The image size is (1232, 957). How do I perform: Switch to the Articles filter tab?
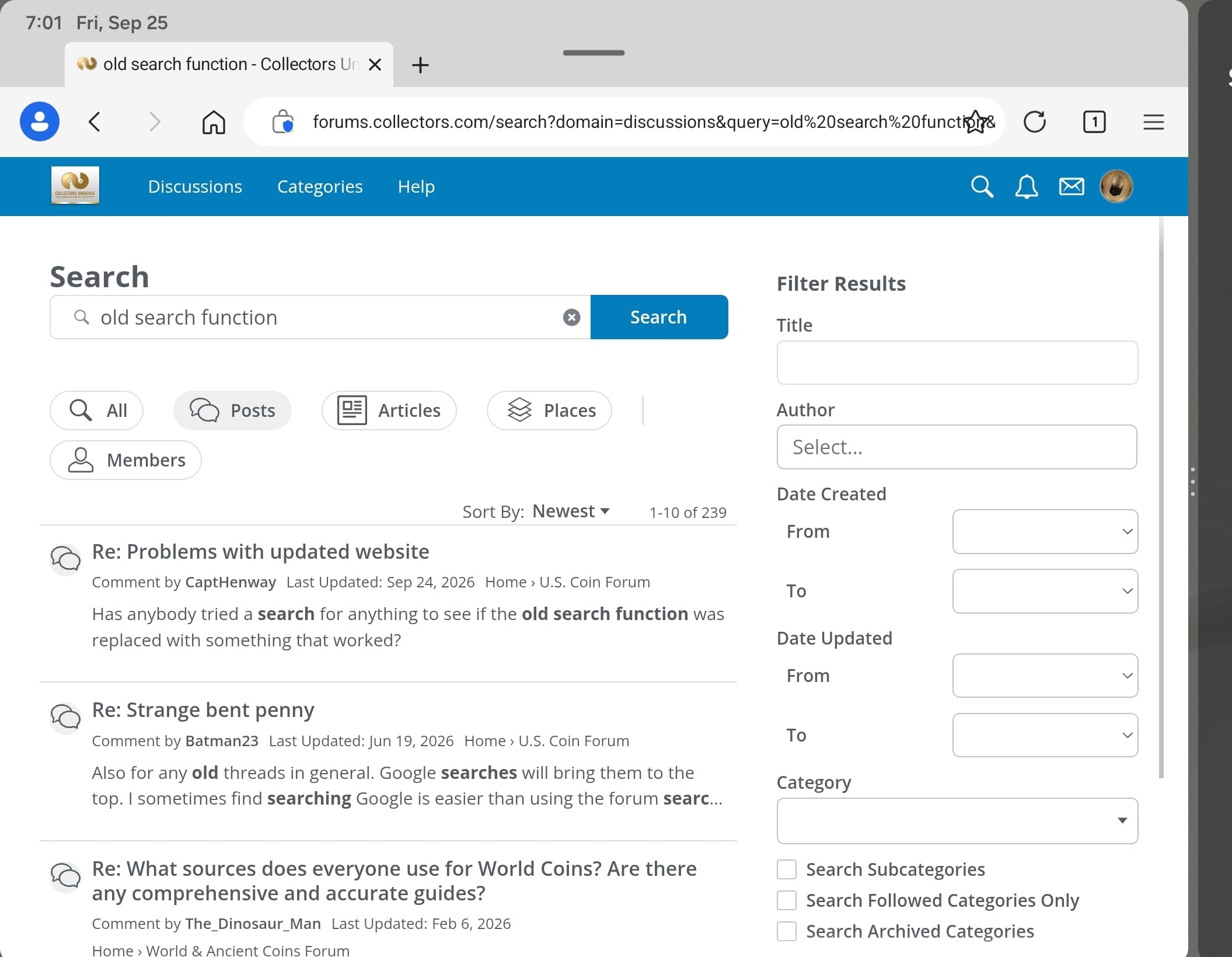[x=389, y=410]
